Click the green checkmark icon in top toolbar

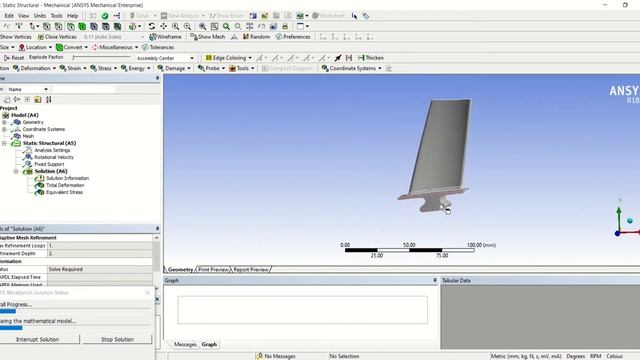105,16
